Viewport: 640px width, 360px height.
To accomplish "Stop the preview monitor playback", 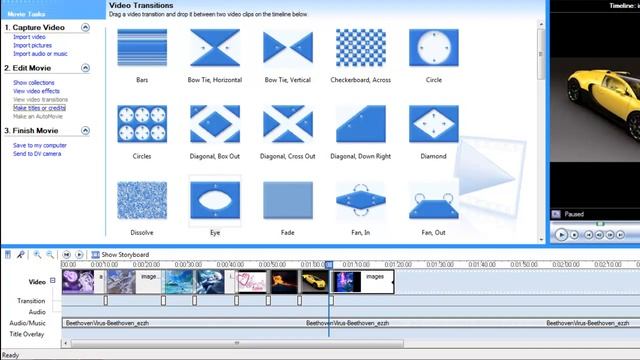I will (x=574, y=235).
